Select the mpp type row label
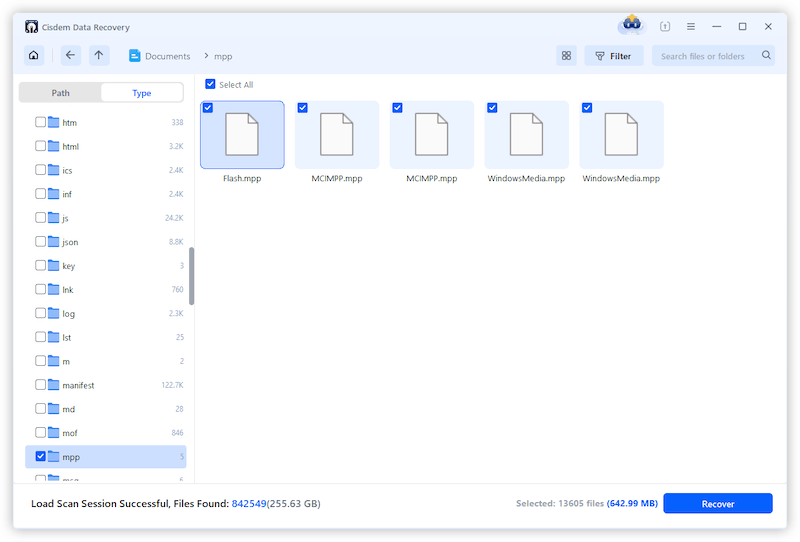Image resolution: width=800 pixels, height=542 pixels. pos(71,457)
